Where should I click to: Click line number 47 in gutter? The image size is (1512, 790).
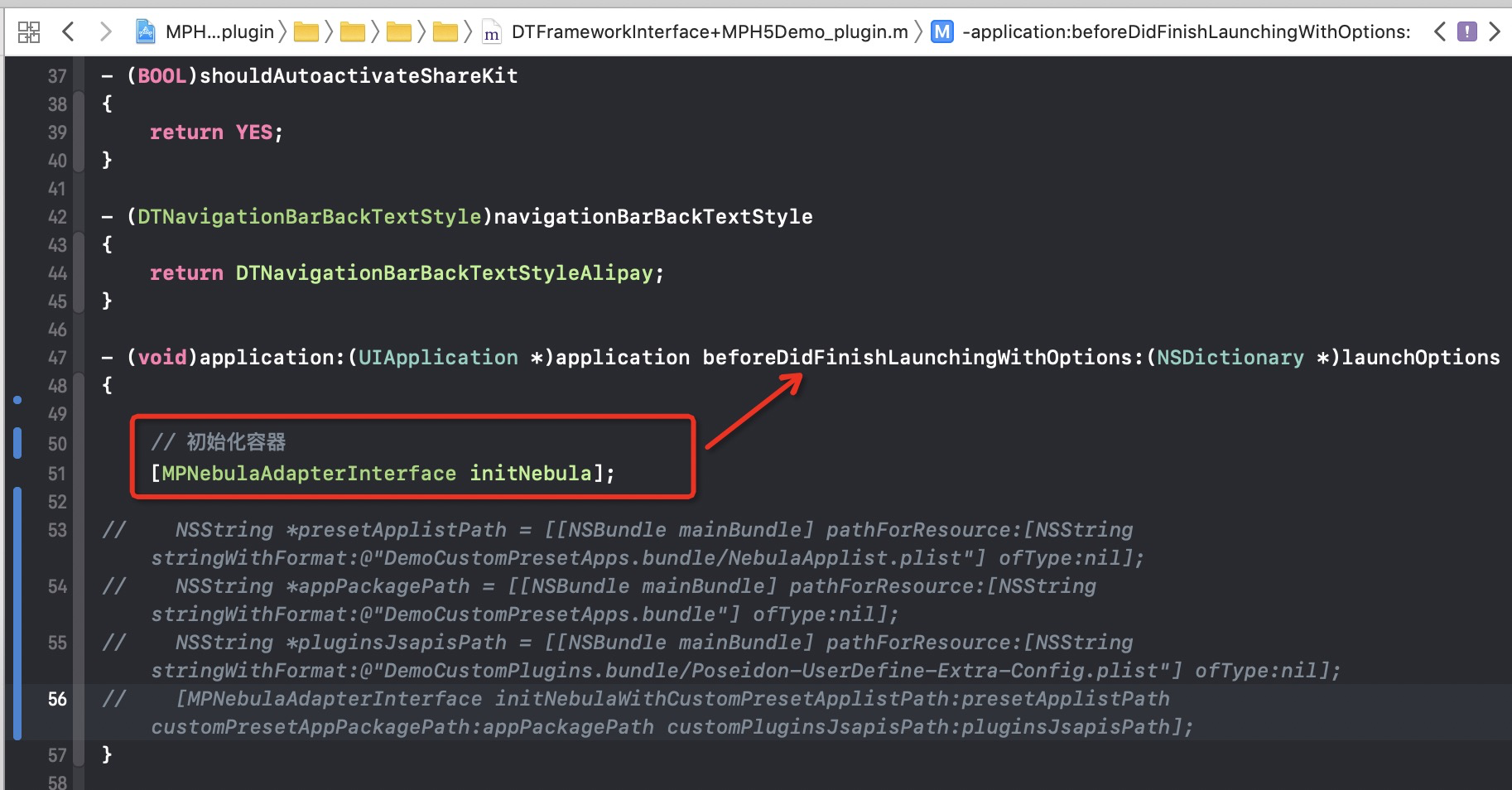coord(57,358)
